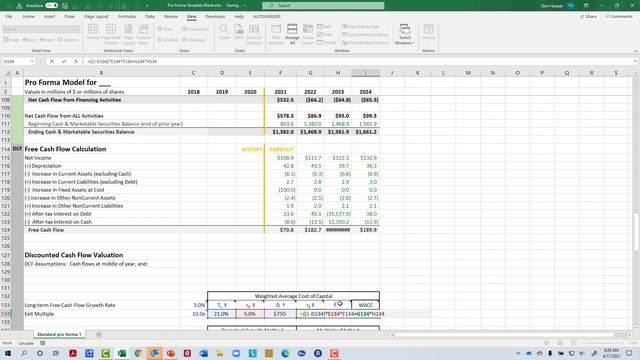Click the Search box in title bar
Screen dimensions: 640x360
(x=323, y=6)
